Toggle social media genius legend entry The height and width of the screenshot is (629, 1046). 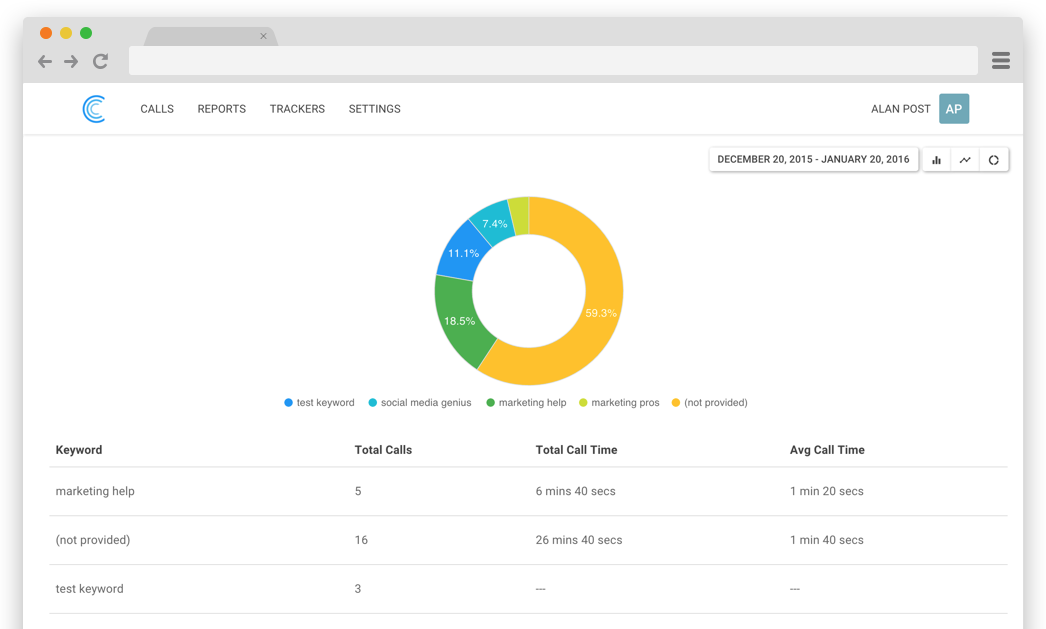click(420, 403)
